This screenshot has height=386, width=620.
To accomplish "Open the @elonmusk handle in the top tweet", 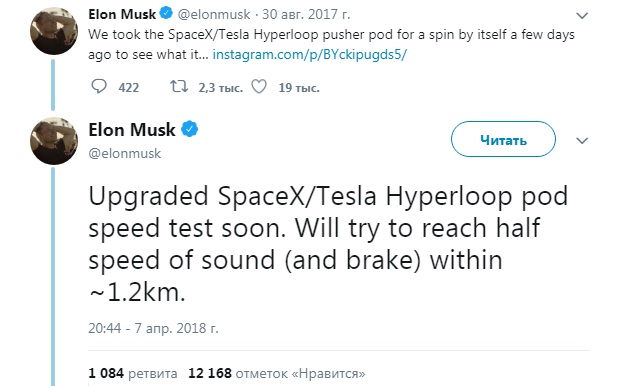I will click(214, 14).
